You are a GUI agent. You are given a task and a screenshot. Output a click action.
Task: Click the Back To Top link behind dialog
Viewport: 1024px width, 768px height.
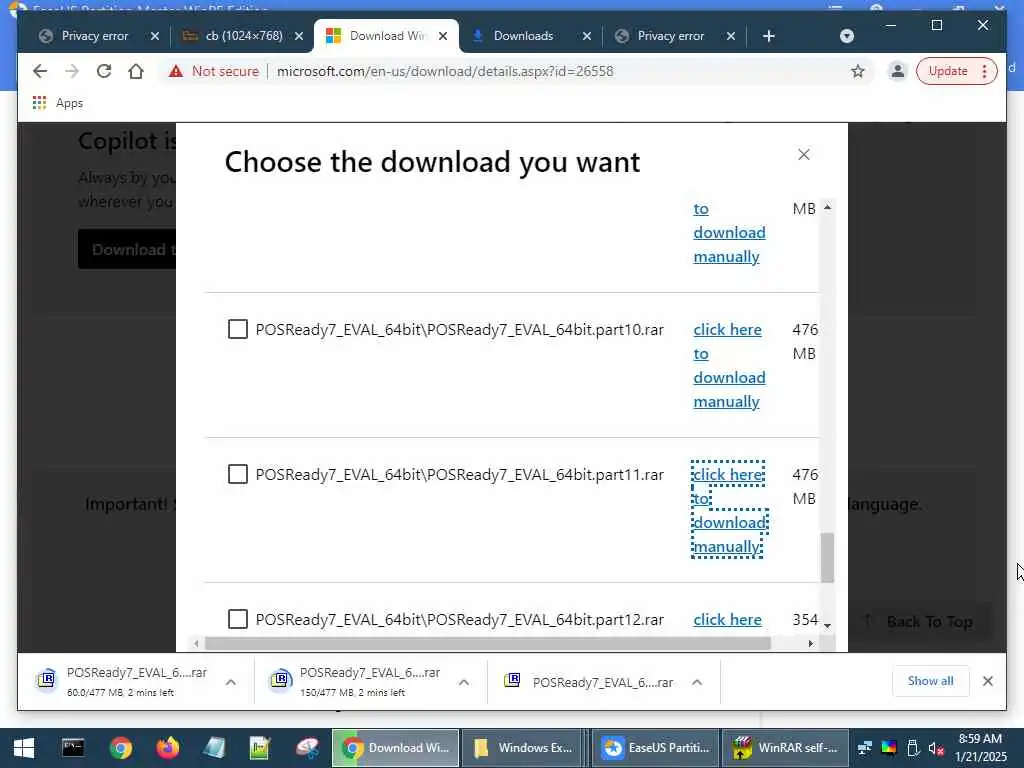point(921,622)
